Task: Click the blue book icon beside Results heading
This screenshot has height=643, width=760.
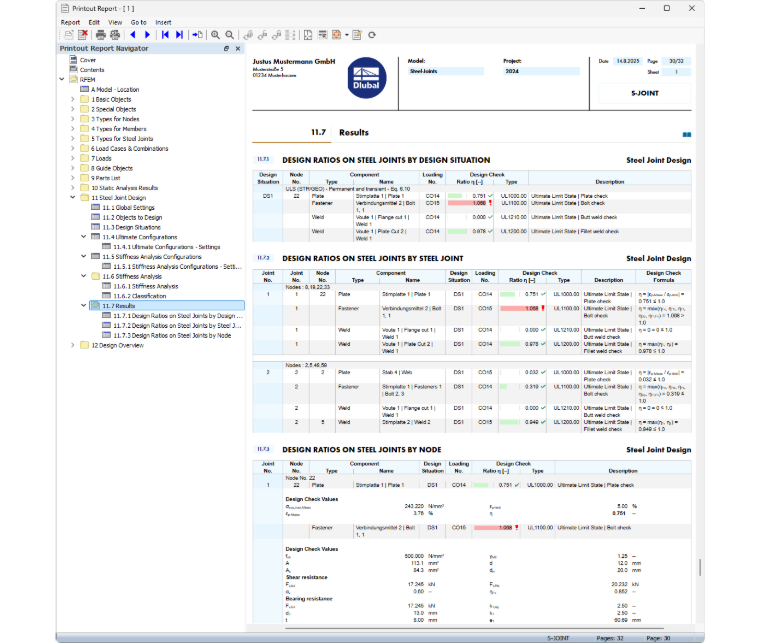Action: pyautogui.click(x=687, y=134)
